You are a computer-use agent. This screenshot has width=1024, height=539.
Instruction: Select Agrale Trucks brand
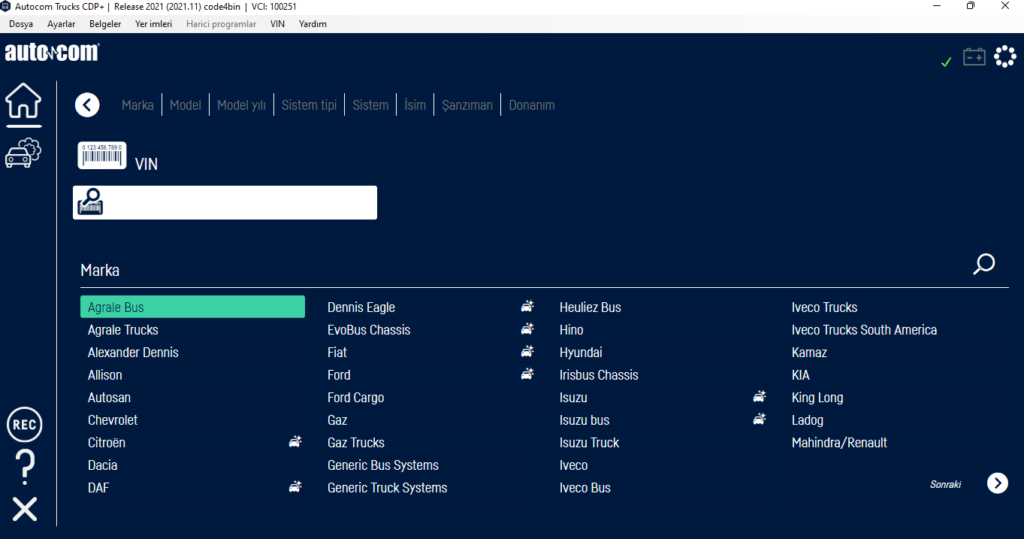(123, 330)
